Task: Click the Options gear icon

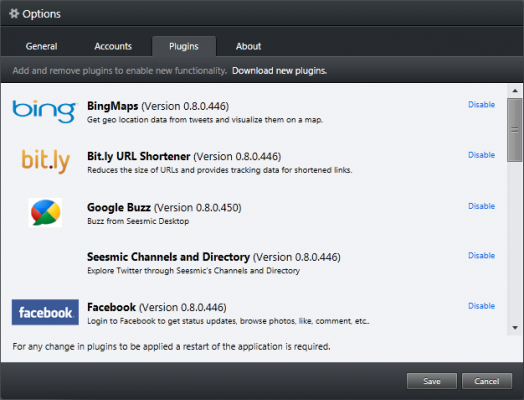Action: [14, 14]
